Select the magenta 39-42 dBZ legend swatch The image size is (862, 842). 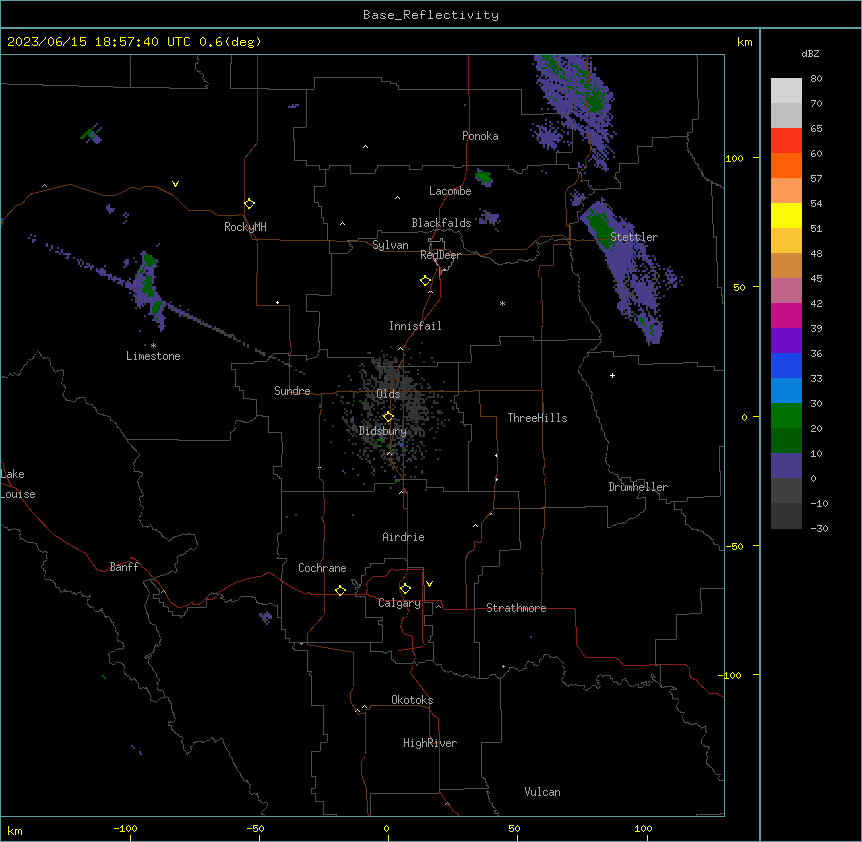coord(786,315)
